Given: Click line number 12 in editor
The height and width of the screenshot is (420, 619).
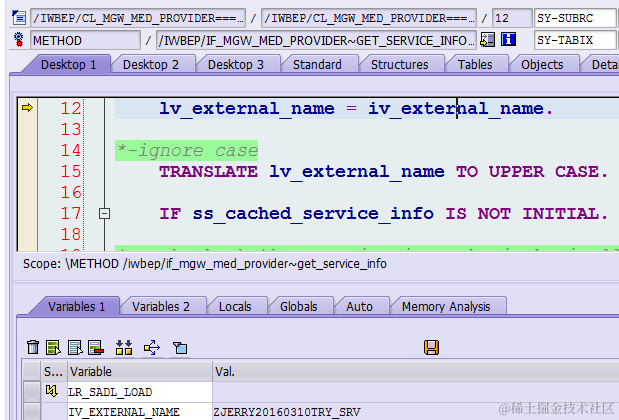Looking at the screenshot, I should point(71,108).
